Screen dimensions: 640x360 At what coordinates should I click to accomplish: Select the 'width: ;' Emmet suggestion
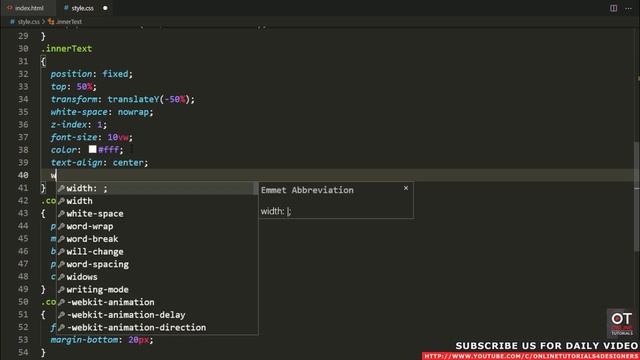click(x=157, y=188)
